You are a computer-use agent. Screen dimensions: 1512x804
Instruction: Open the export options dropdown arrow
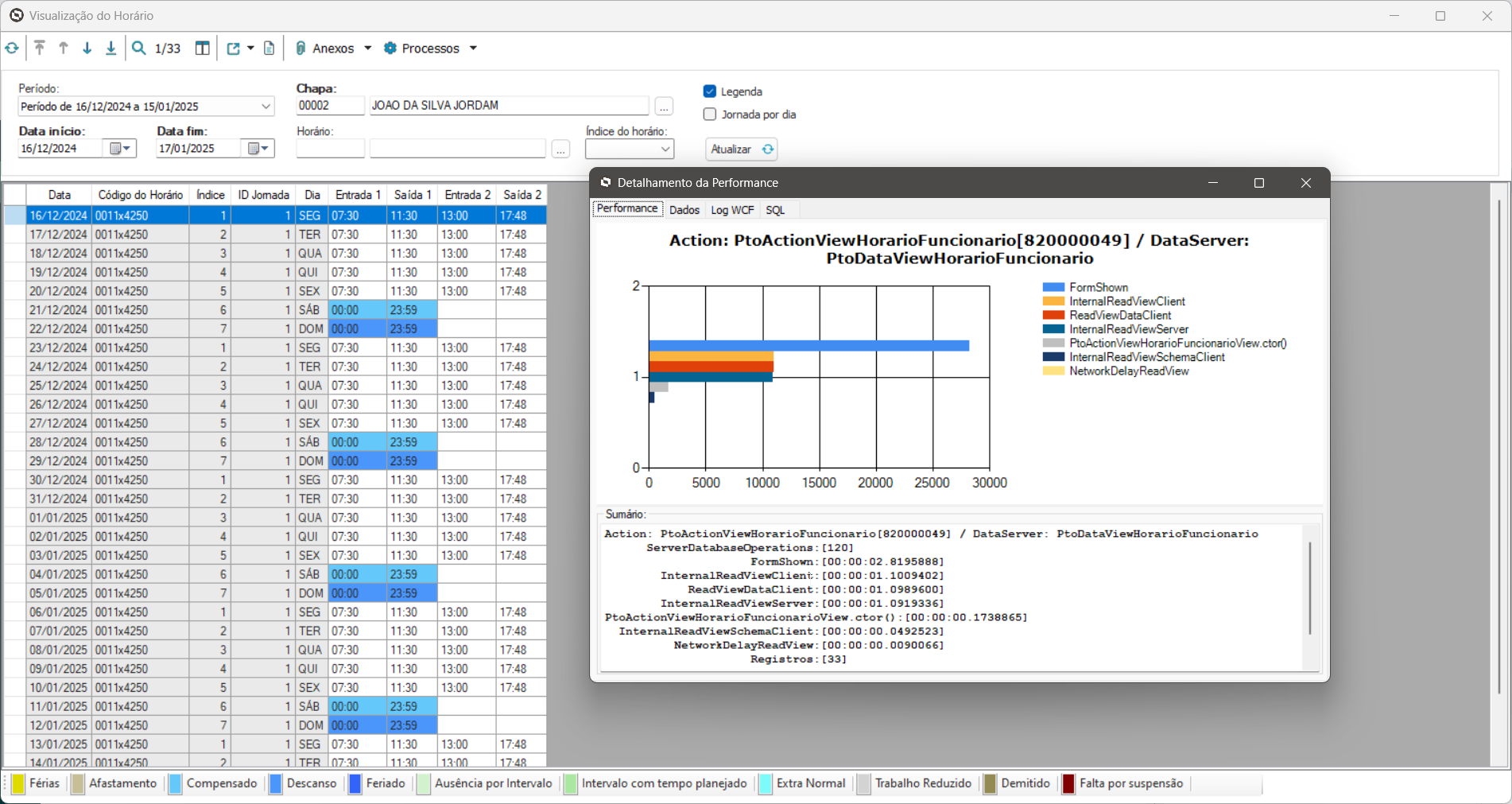[250, 49]
